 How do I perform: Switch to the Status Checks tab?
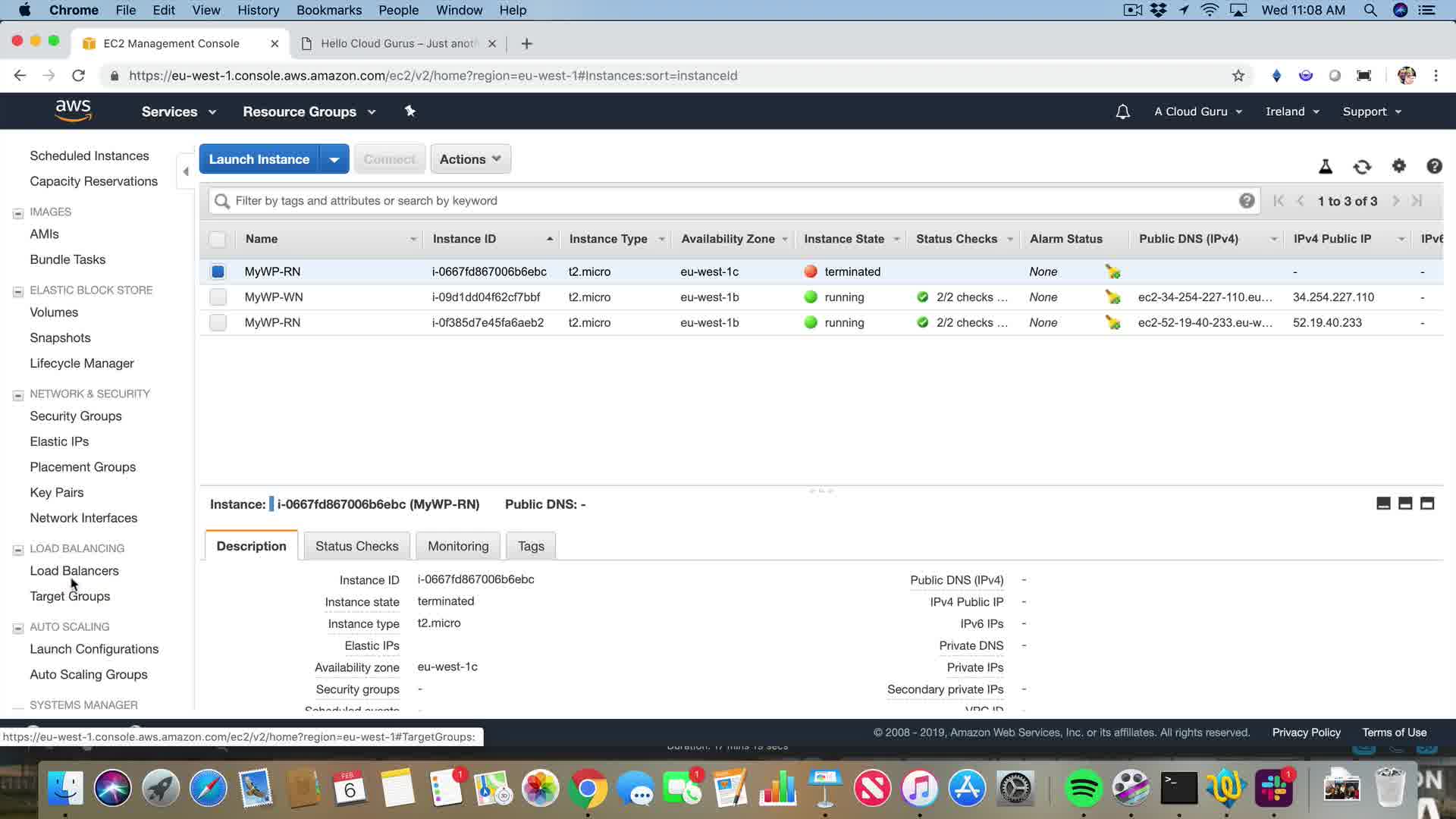pyautogui.click(x=356, y=546)
